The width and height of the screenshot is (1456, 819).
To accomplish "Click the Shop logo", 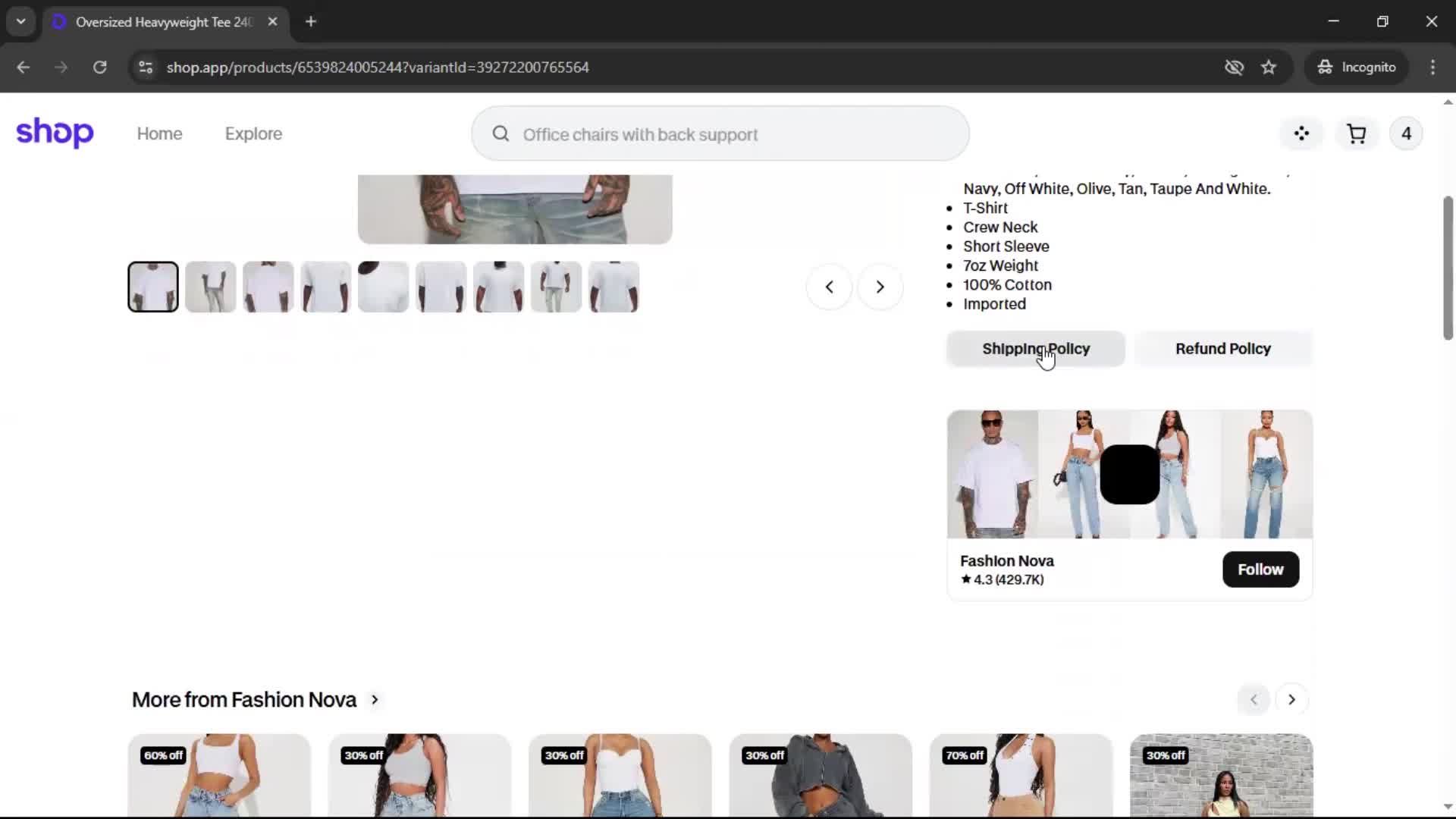I will [55, 133].
